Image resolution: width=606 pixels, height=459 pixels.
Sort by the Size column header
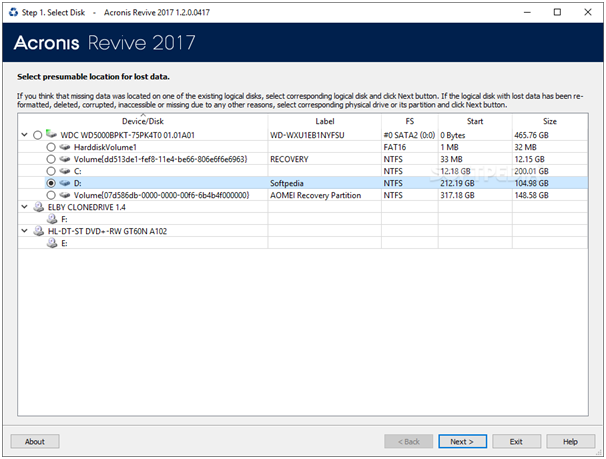click(x=550, y=121)
